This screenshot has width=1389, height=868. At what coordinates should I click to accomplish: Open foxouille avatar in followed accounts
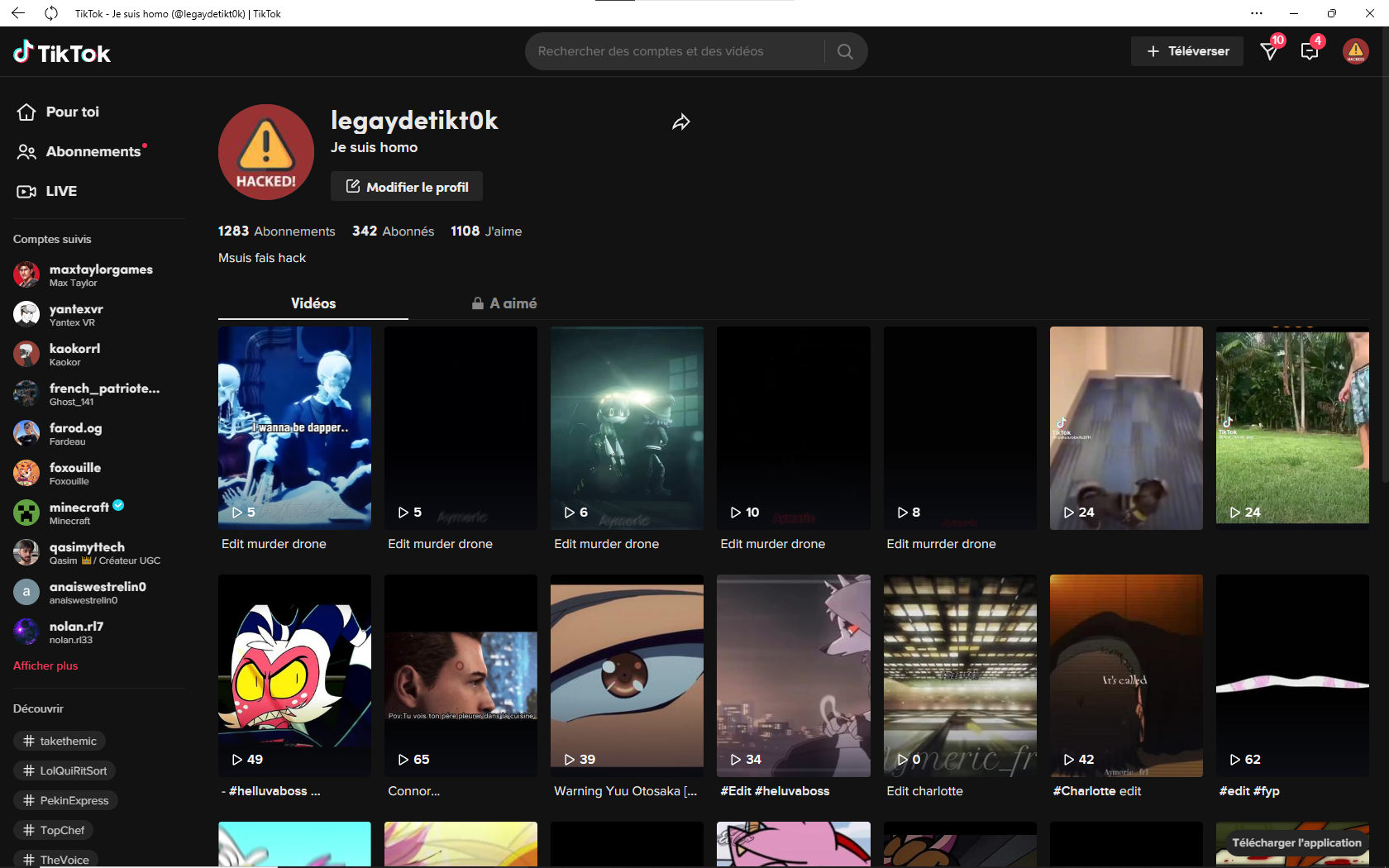point(26,473)
